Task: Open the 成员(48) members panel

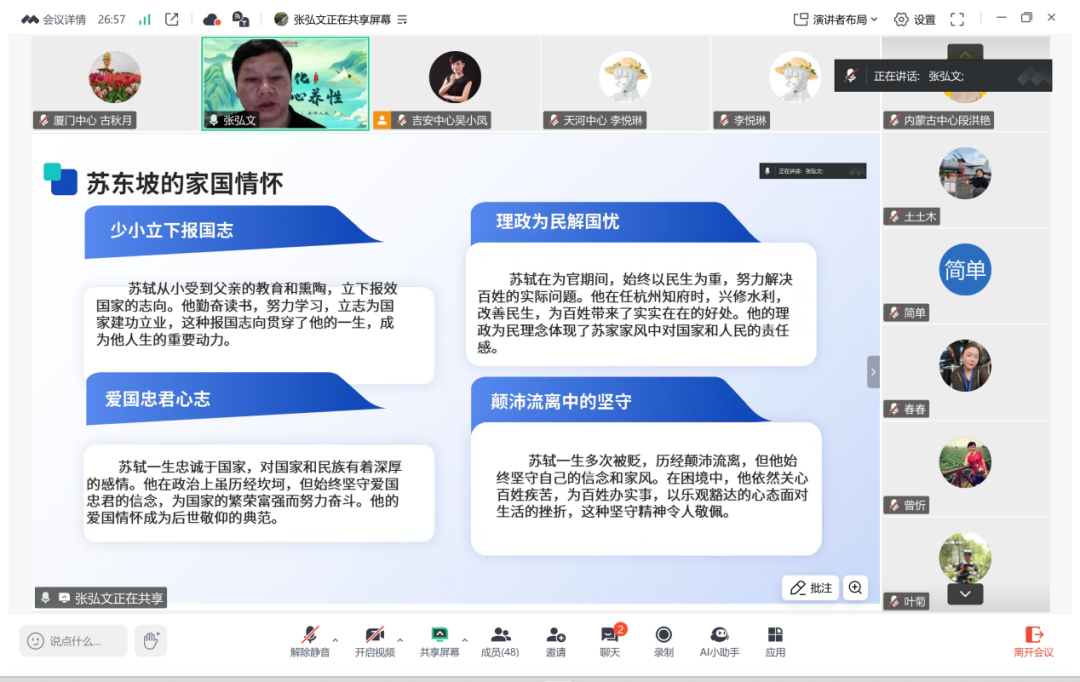Action: (x=500, y=640)
